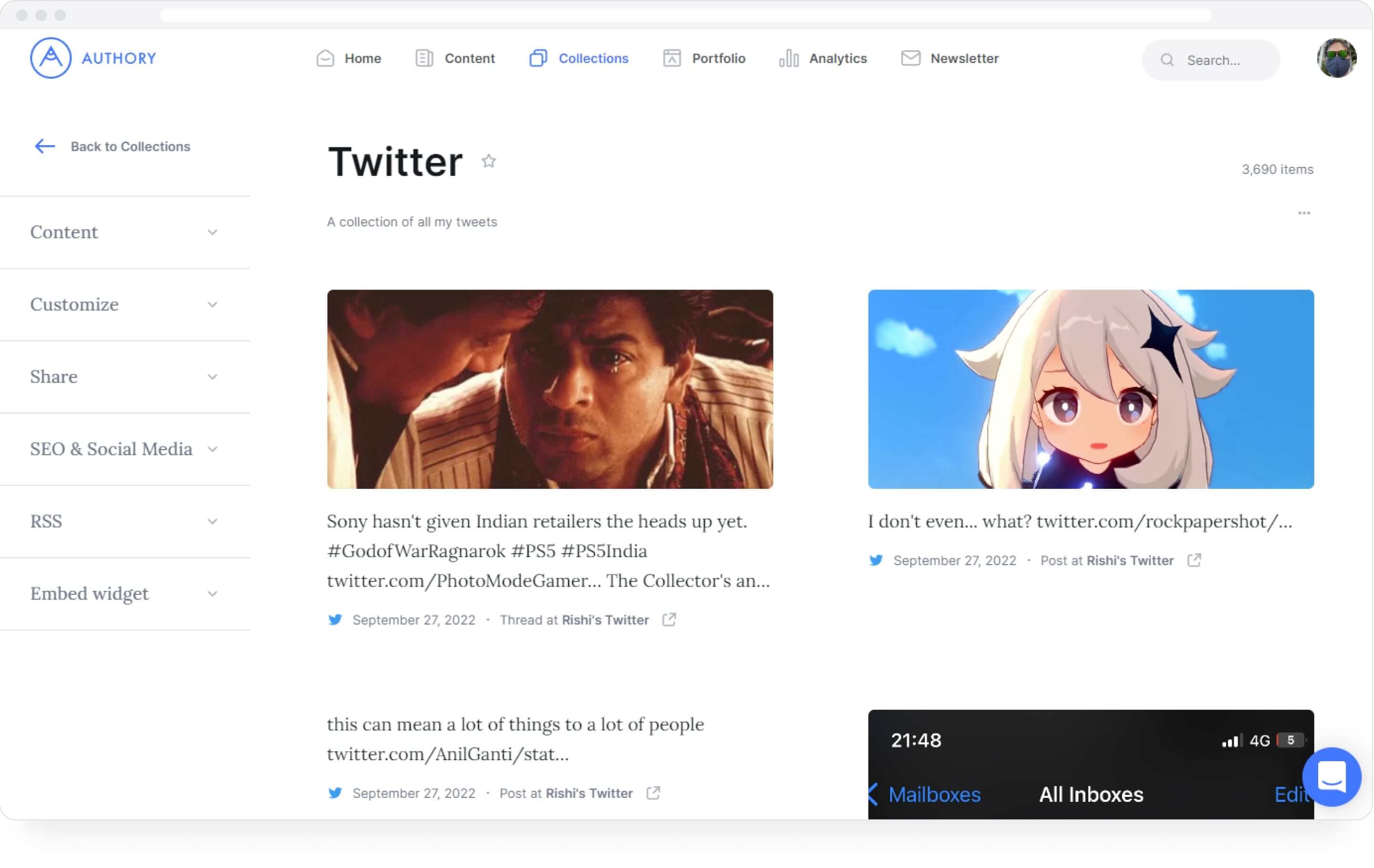Click Twitter bird icon on AnilGanti post
The image size is (1374, 868).
(335, 793)
